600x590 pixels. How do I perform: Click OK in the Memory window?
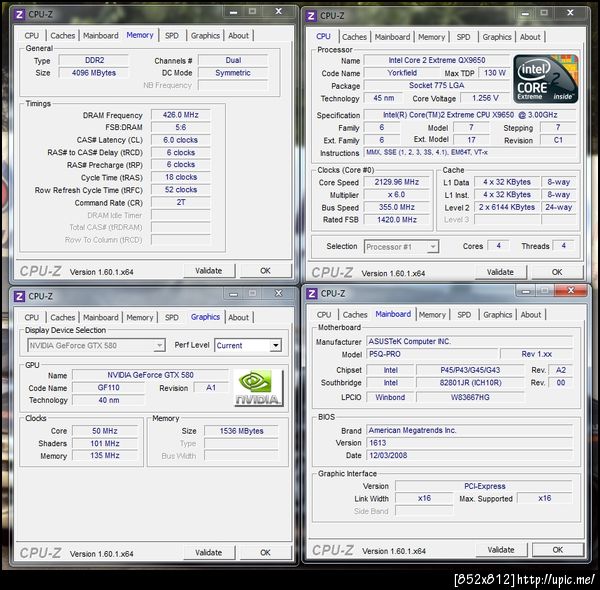point(265,271)
